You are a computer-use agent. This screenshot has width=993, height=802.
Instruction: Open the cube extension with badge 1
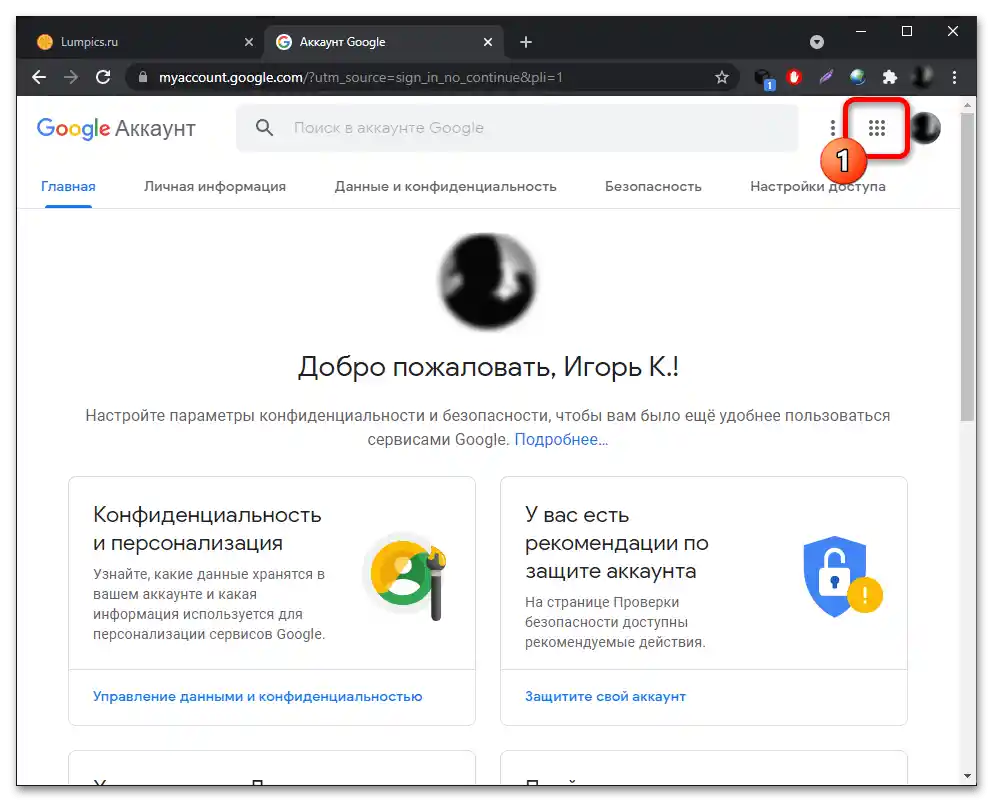click(x=764, y=79)
